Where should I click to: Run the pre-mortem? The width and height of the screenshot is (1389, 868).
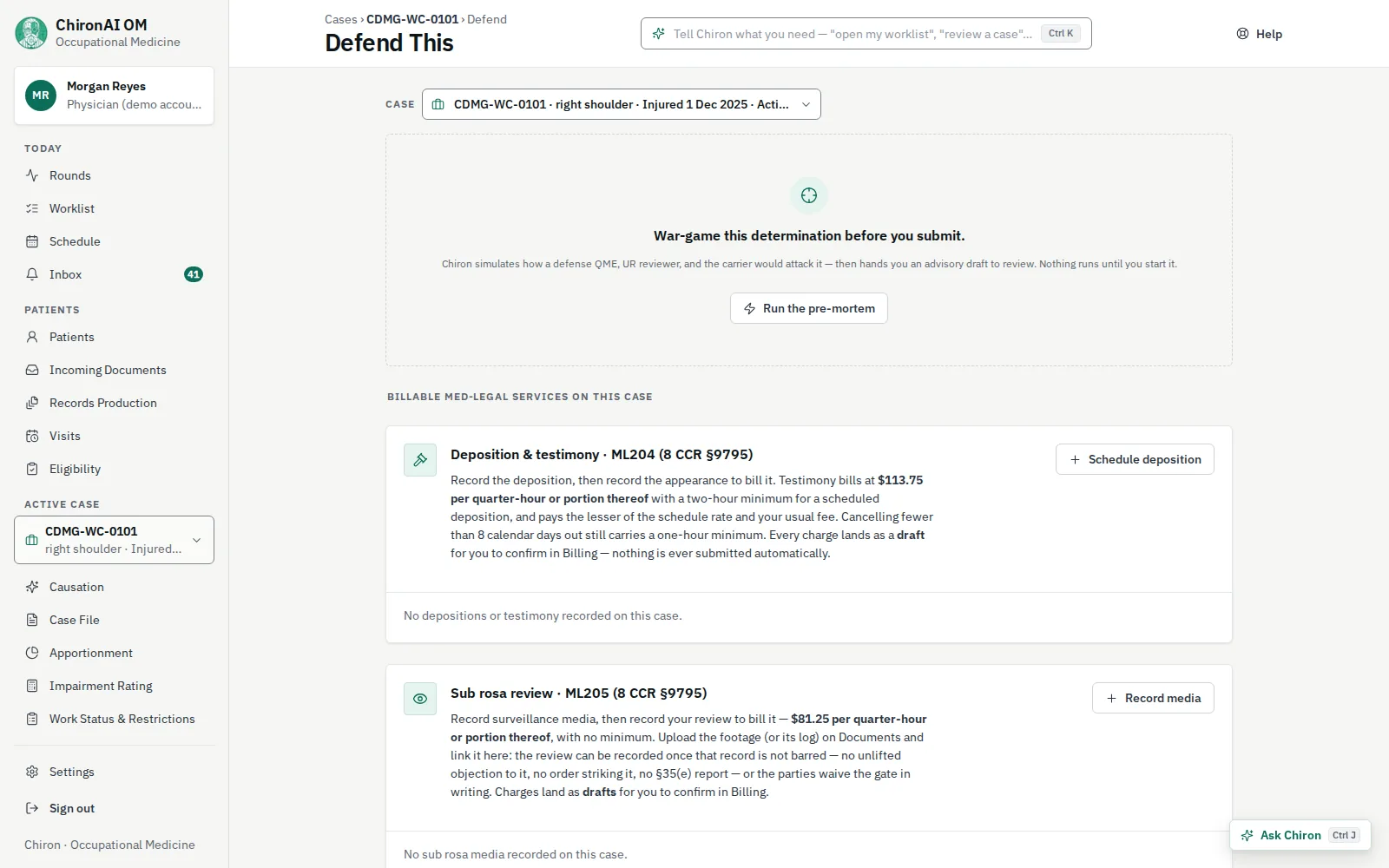point(809,308)
